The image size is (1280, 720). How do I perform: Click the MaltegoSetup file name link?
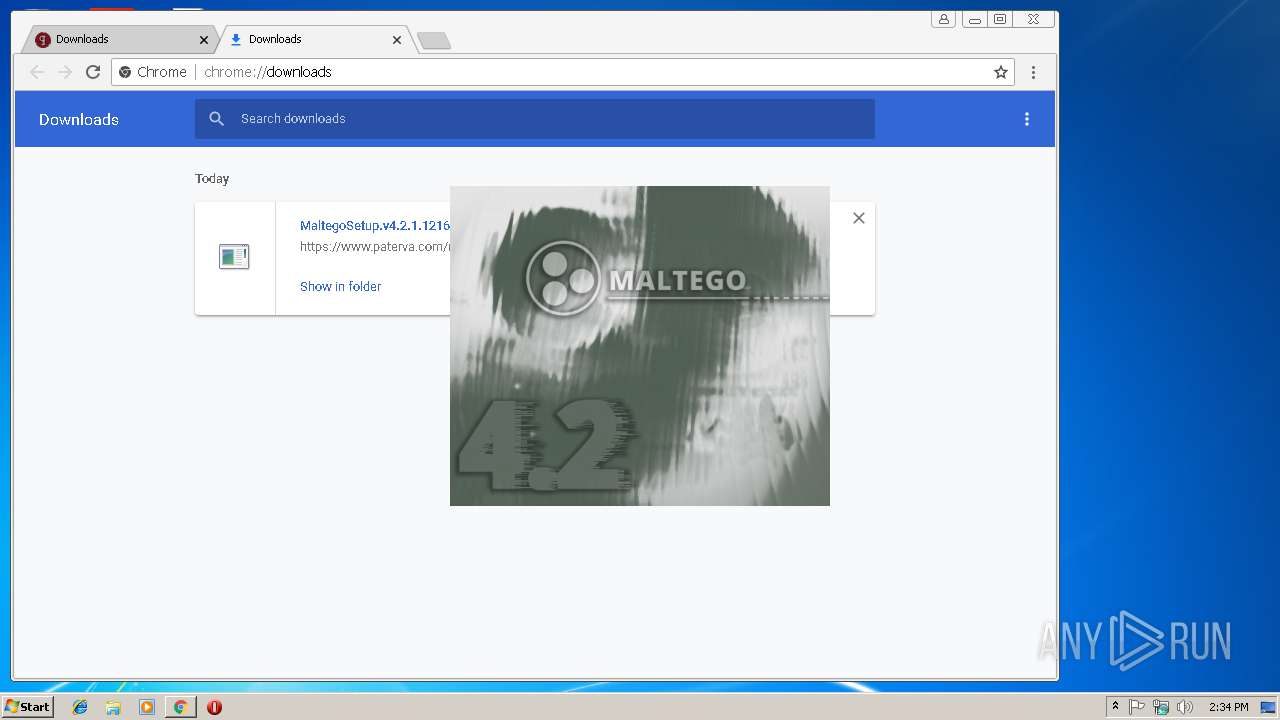[375, 226]
